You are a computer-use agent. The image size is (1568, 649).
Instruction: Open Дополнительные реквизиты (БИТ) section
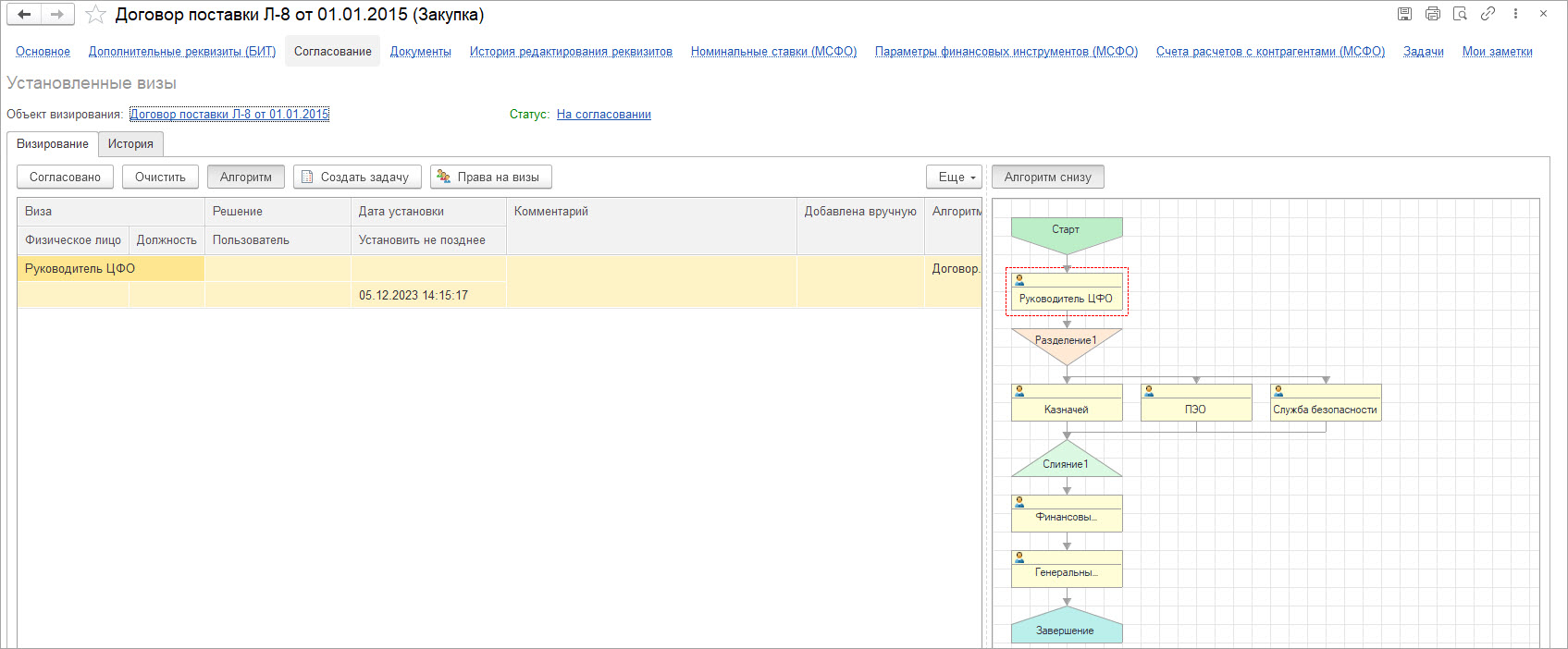click(182, 52)
